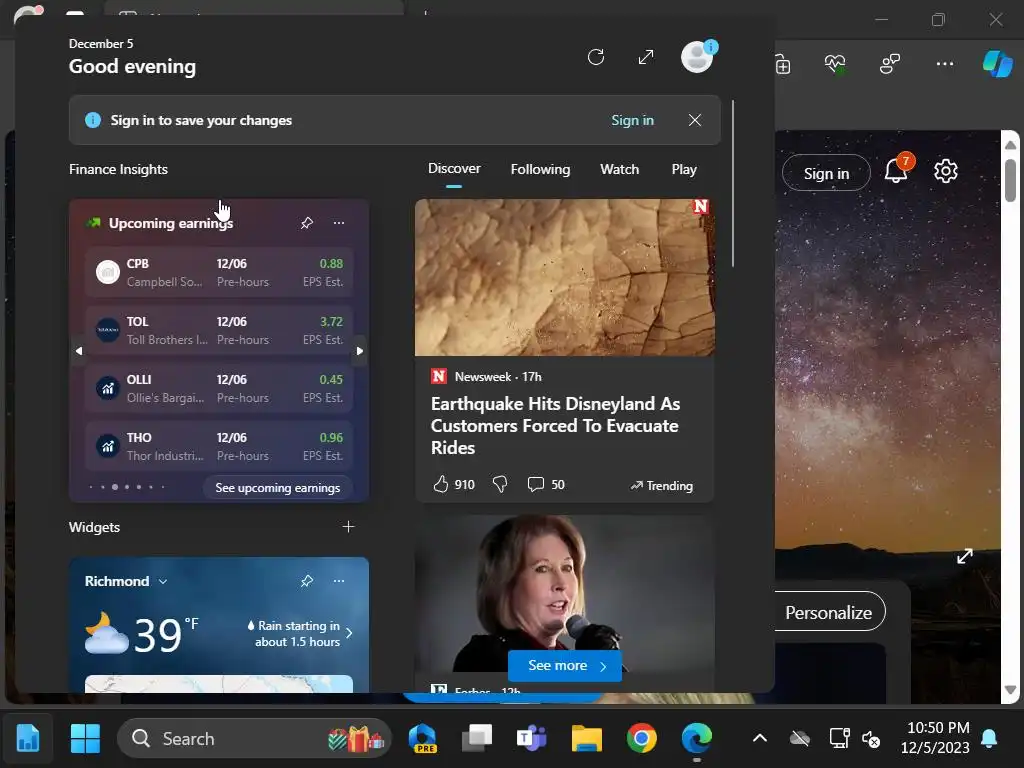
Task: Open the CPB Campbell Soup earnings row
Action: coord(219,272)
